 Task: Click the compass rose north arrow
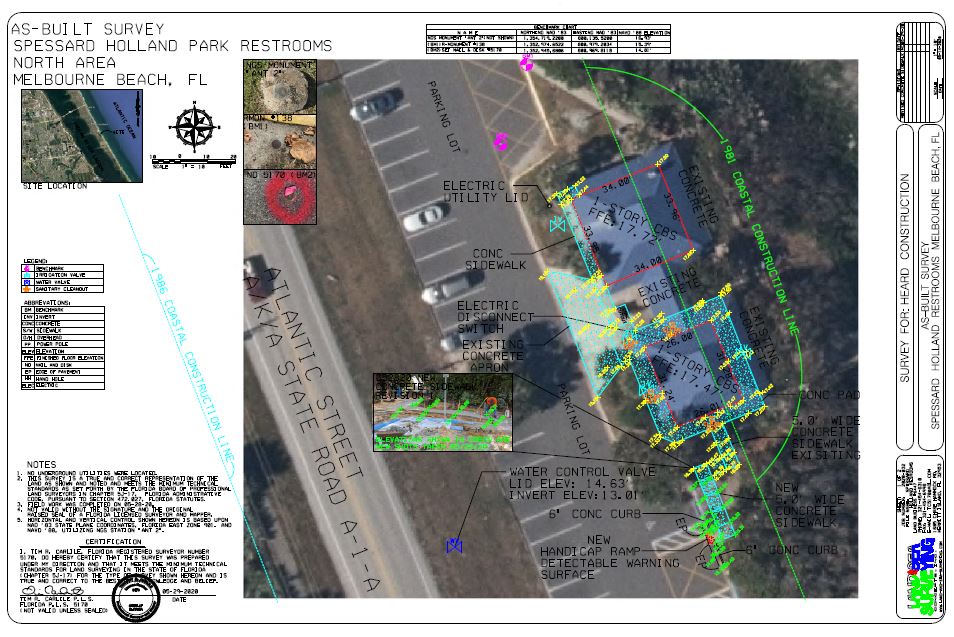[194, 128]
